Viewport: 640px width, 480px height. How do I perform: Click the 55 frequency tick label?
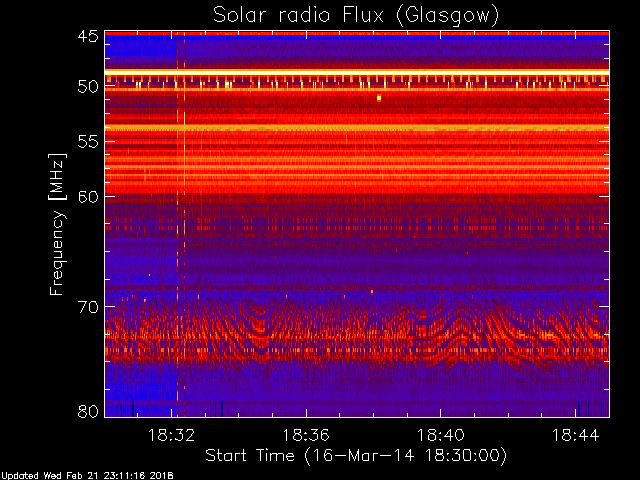(88, 142)
